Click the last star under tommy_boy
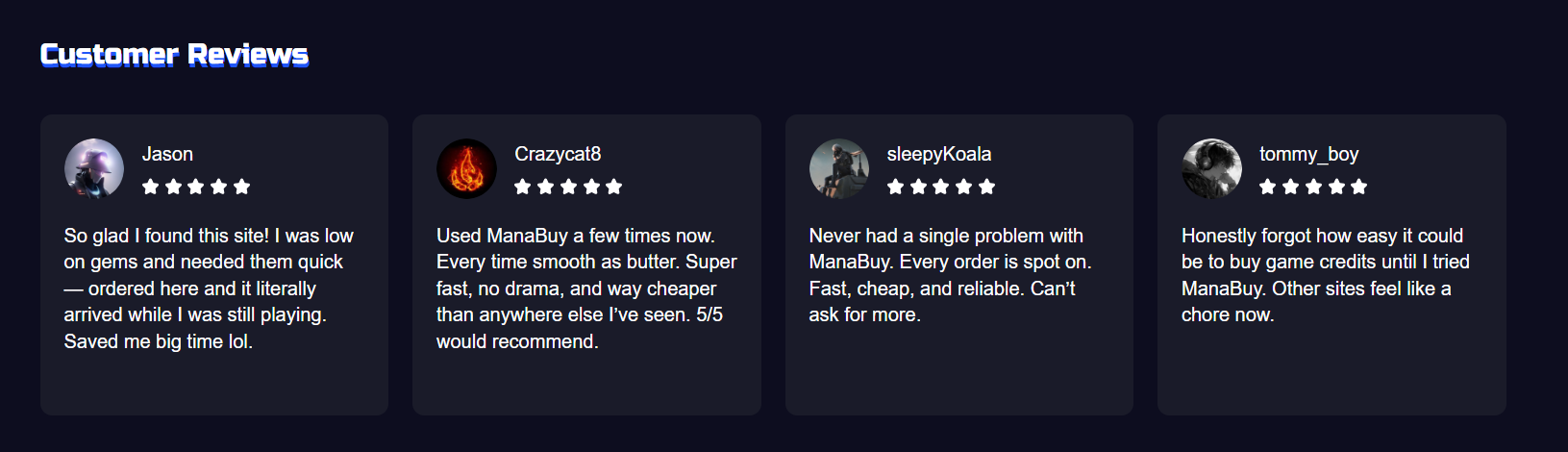1568x452 pixels. [1359, 187]
